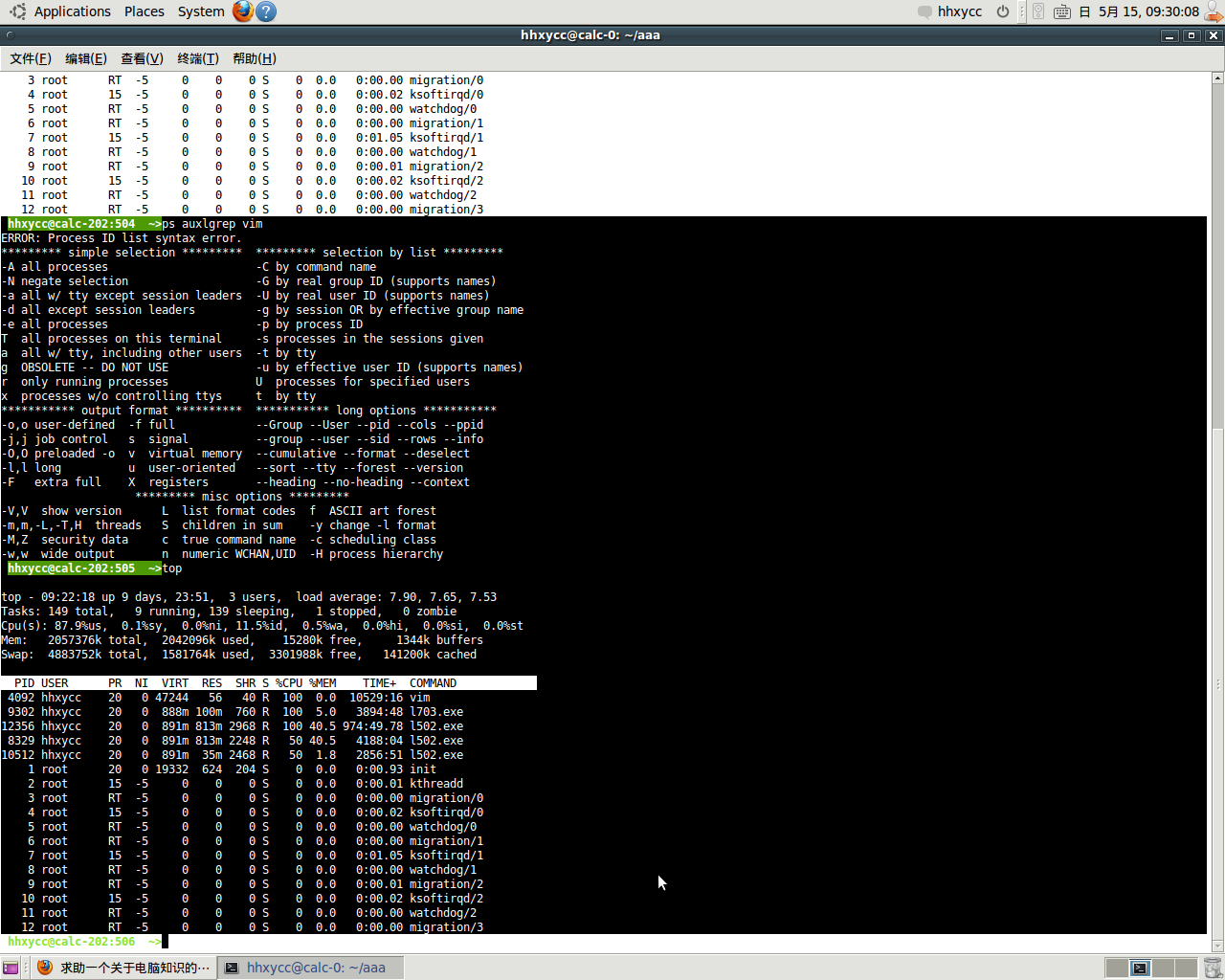
Task: Select the active workspace showing the terminal
Action: pyautogui.click(x=1139, y=968)
